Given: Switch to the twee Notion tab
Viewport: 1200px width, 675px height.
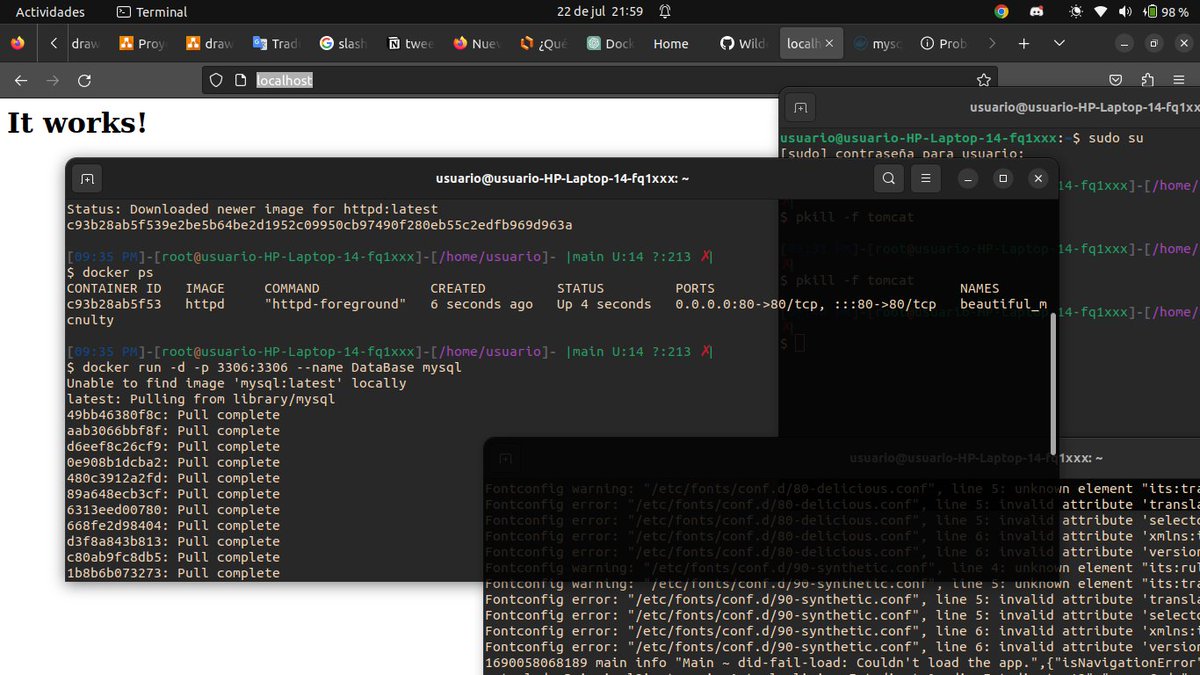Looking at the screenshot, I should pyautogui.click(x=410, y=44).
